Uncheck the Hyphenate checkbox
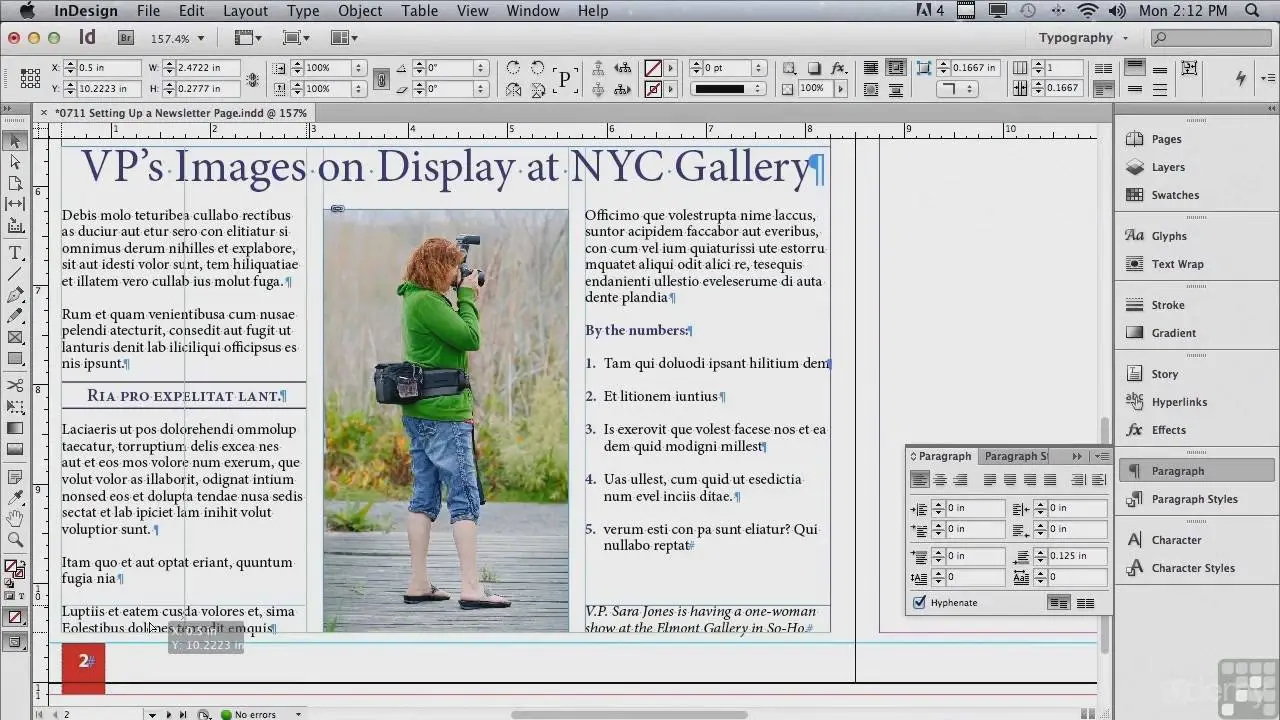Image resolution: width=1280 pixels, height=720 pixels. 920,603
